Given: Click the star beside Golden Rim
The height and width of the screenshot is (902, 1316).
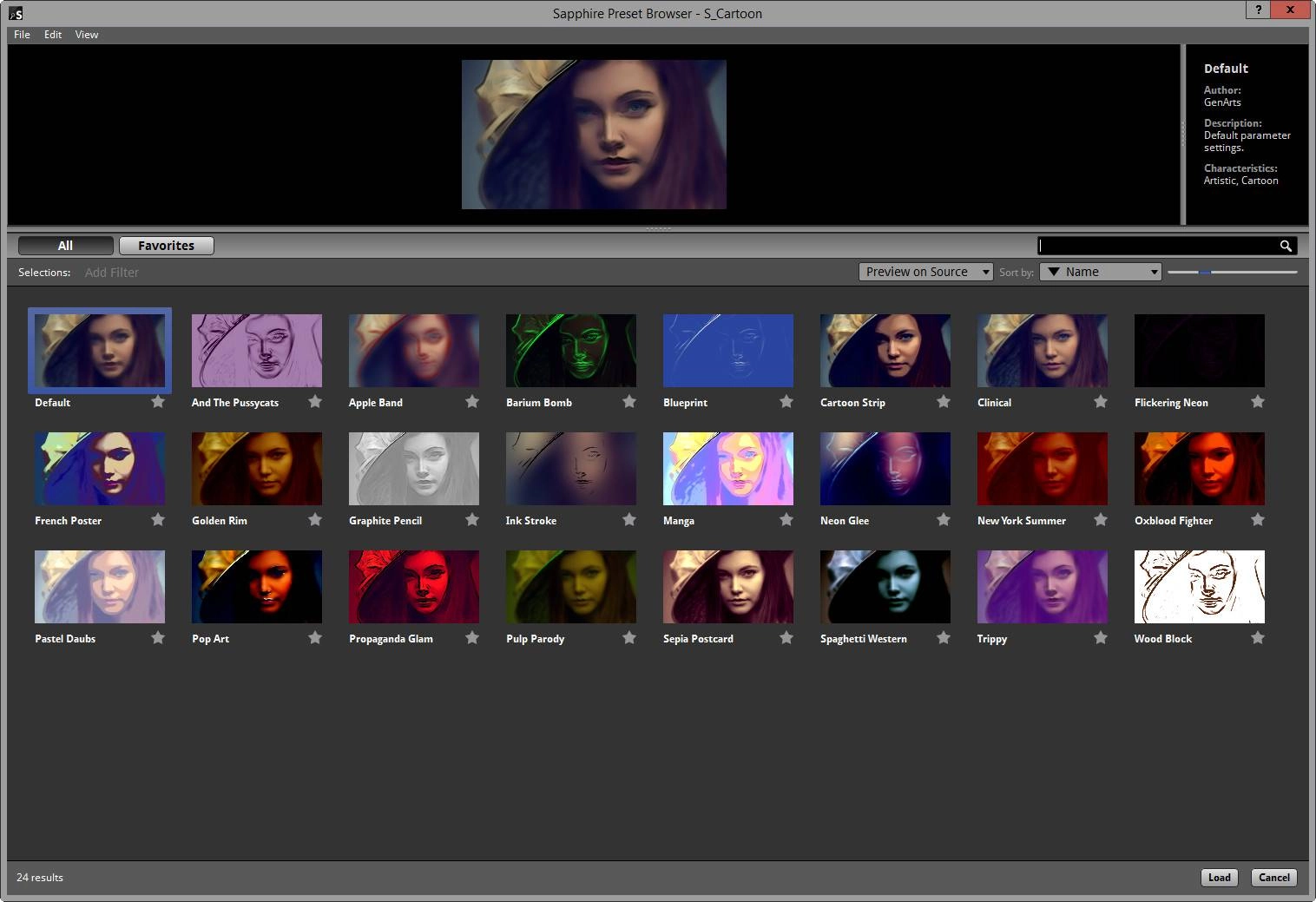Looking at the screenshot, I should coord(315,519).
